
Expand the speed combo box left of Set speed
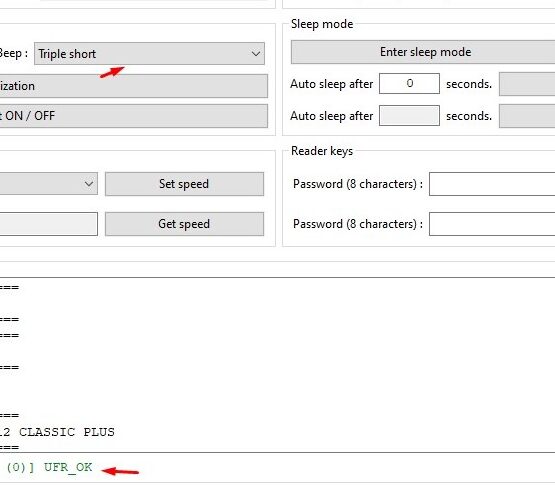[x=48, y=184]
